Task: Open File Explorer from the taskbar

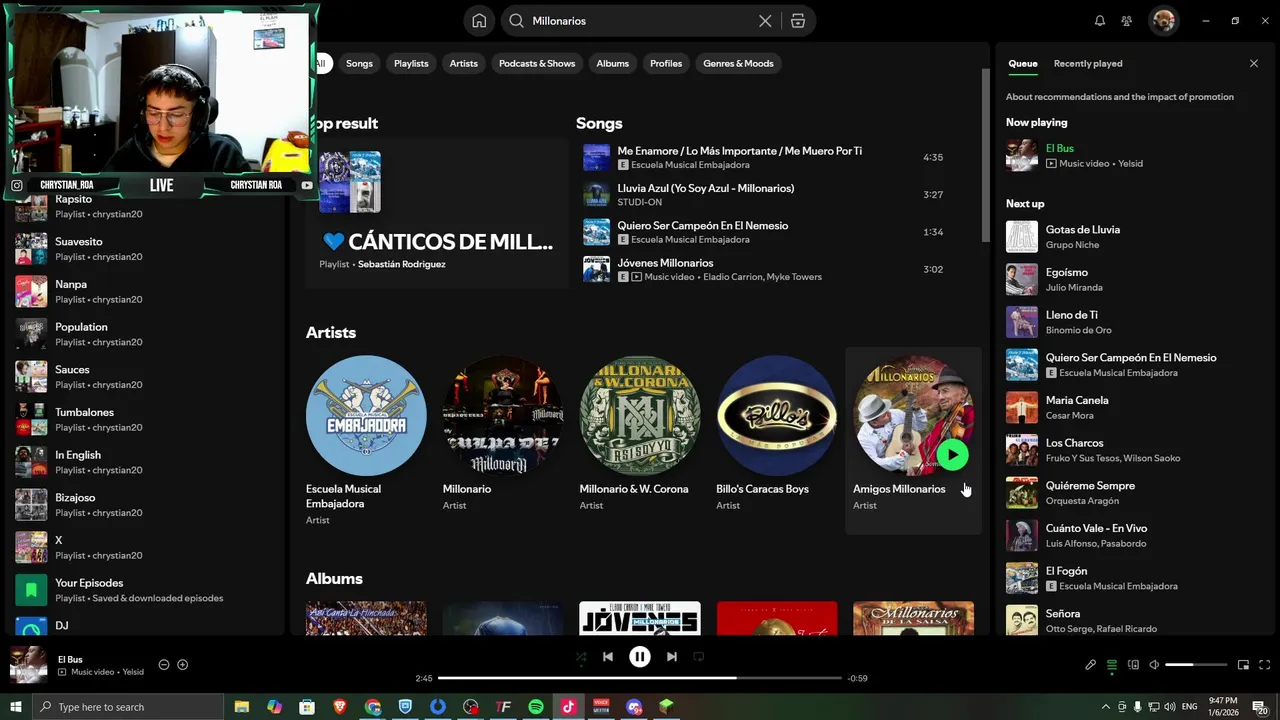Action: click(x=242, y=707)
